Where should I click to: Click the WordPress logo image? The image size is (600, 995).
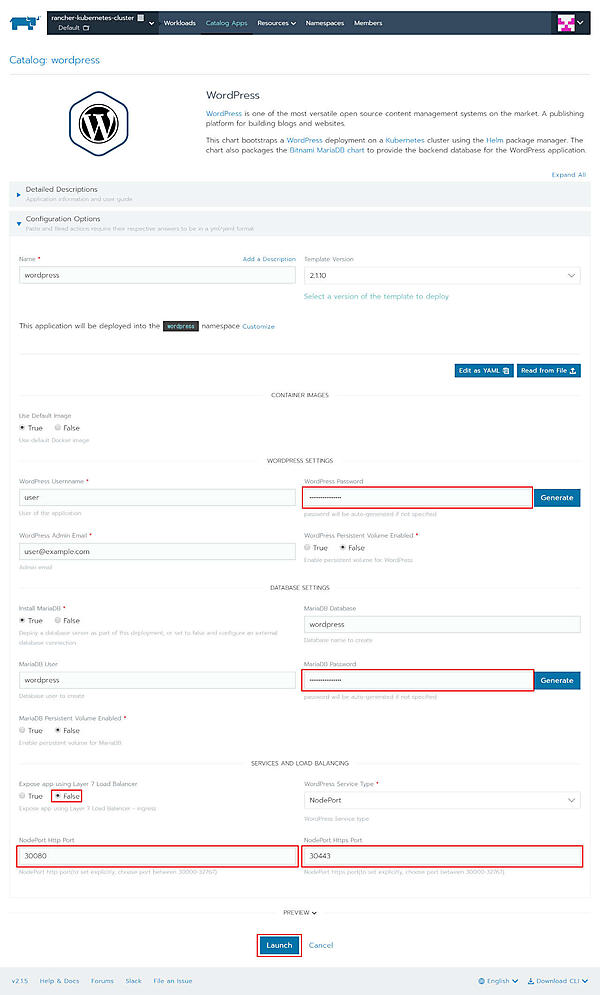pos(99,122)
